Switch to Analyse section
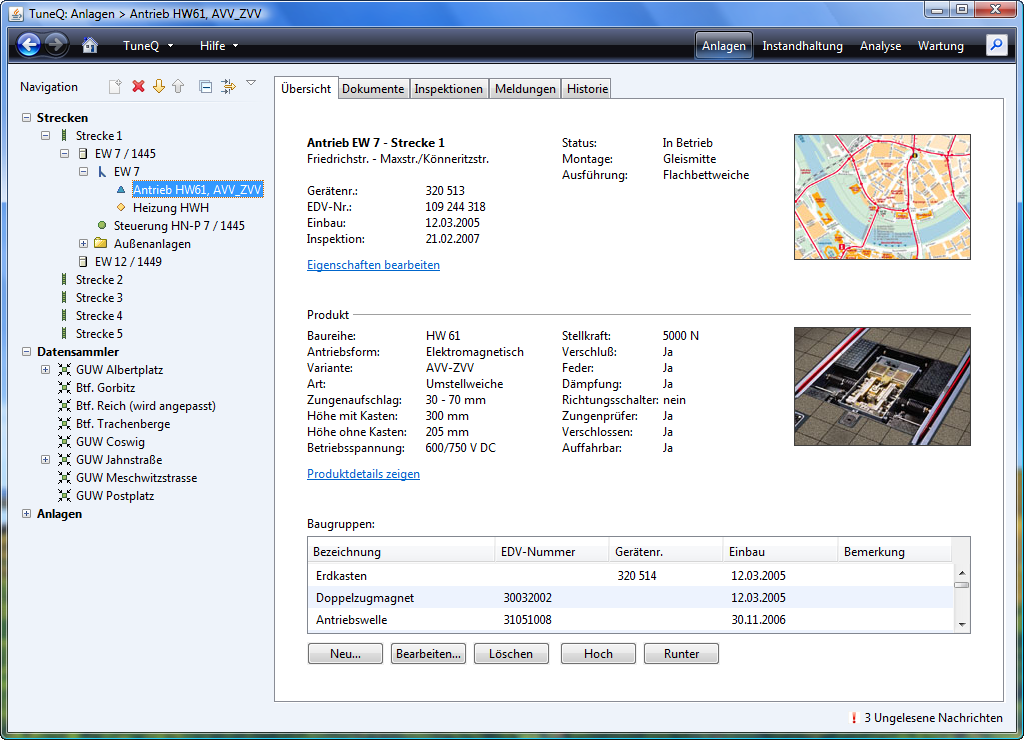 tap(880, 46)
